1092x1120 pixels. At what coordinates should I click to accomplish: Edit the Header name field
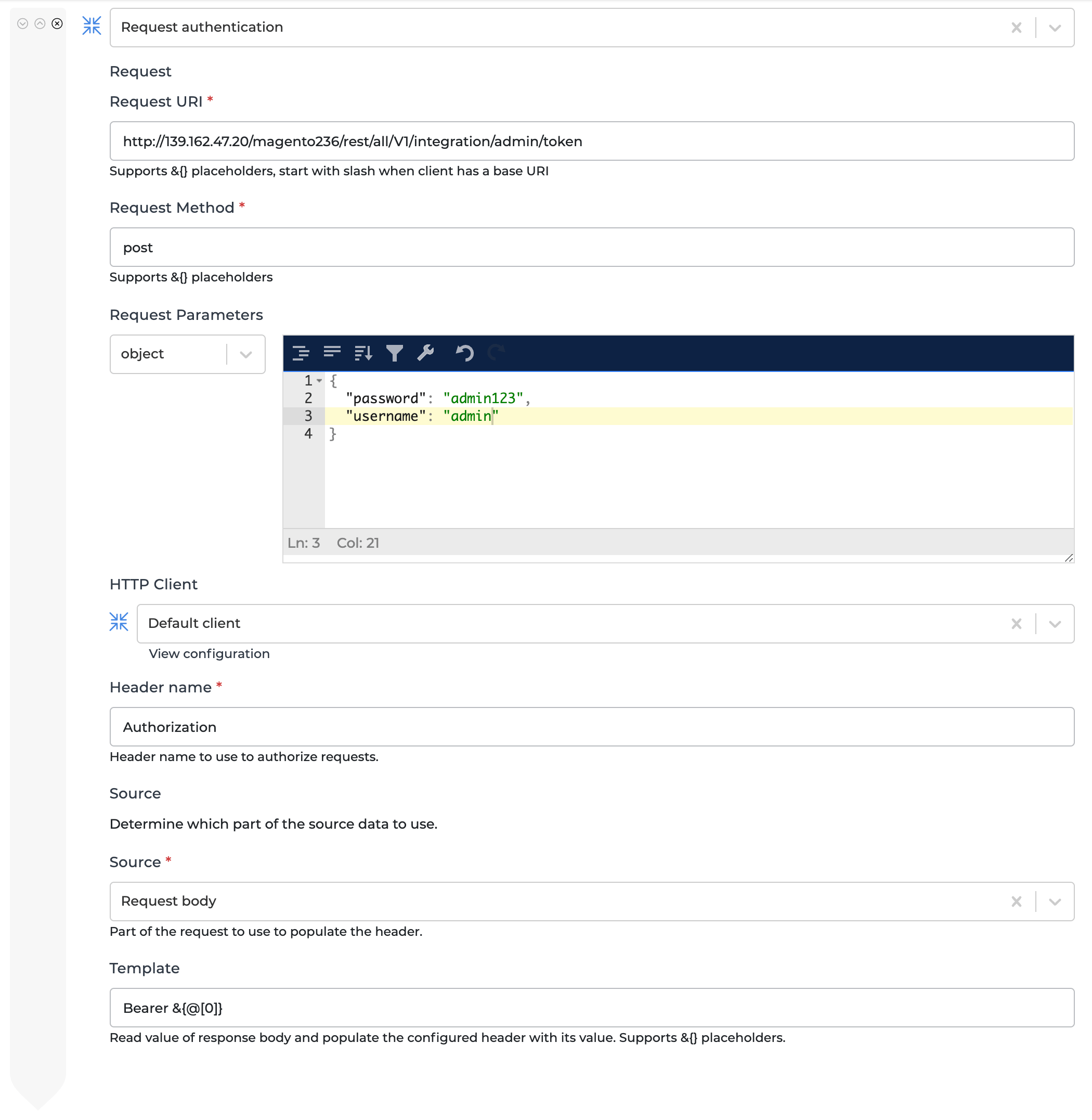(591, 727)
